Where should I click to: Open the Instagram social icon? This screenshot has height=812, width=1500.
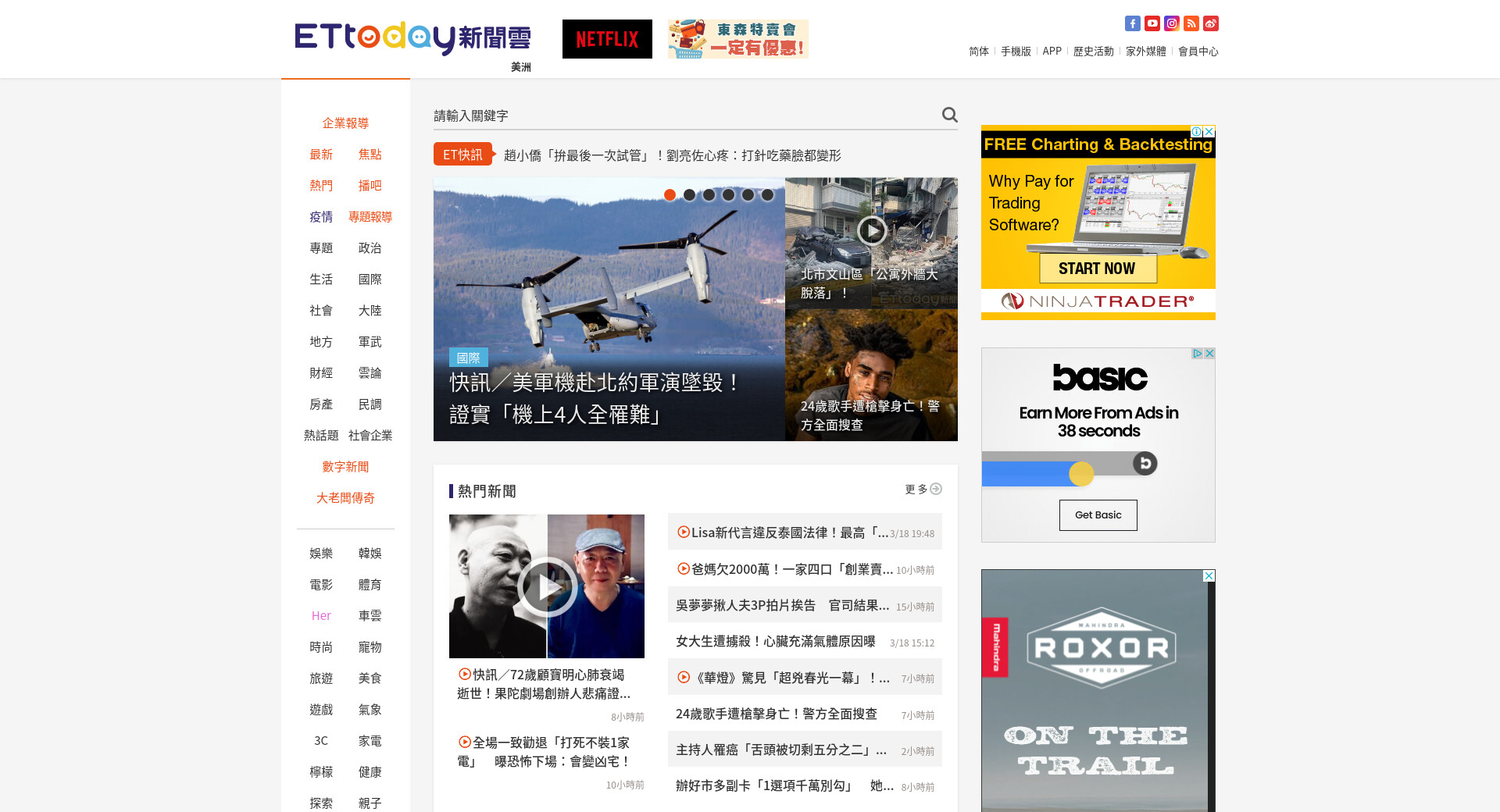[x=1171, y=23]
